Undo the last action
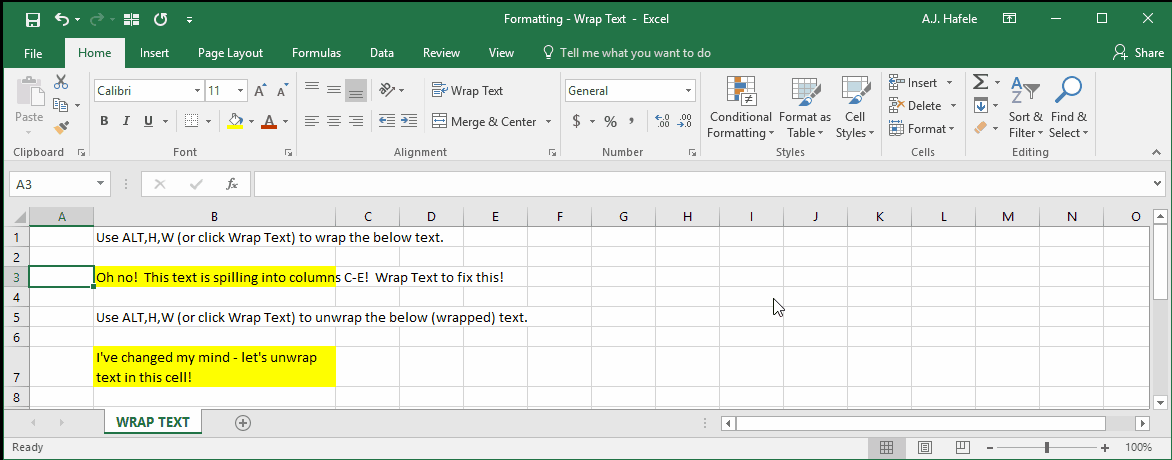 62,19
